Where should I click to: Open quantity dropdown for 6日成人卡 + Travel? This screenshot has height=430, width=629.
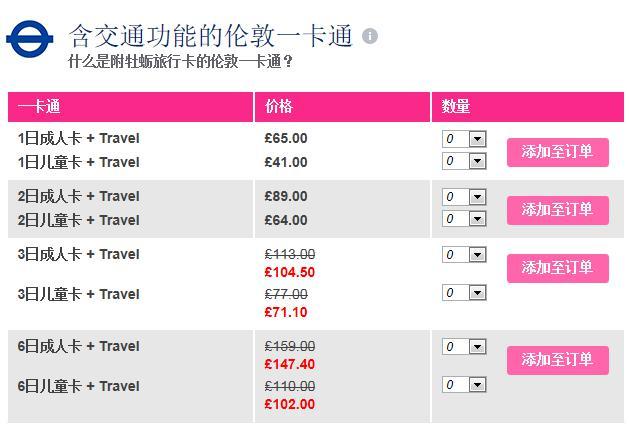(x=464, y=347)
